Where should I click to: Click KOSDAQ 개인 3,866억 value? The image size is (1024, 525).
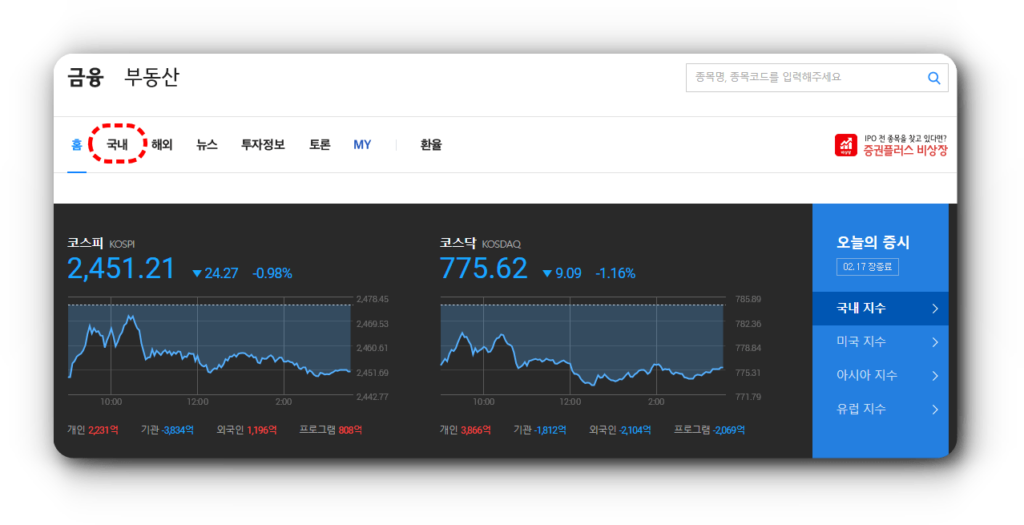[x=475, y=430]
